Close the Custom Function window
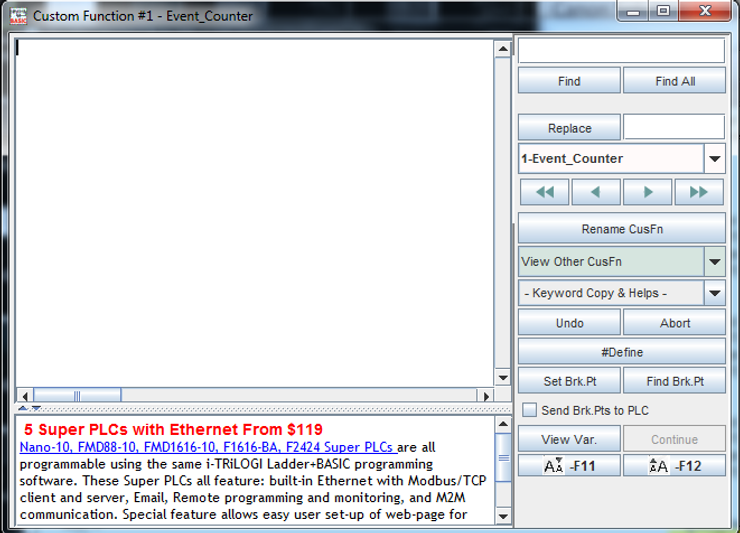The width and height of the screenshot is (740, 533). pyautogui.click(x=705, y=11)
